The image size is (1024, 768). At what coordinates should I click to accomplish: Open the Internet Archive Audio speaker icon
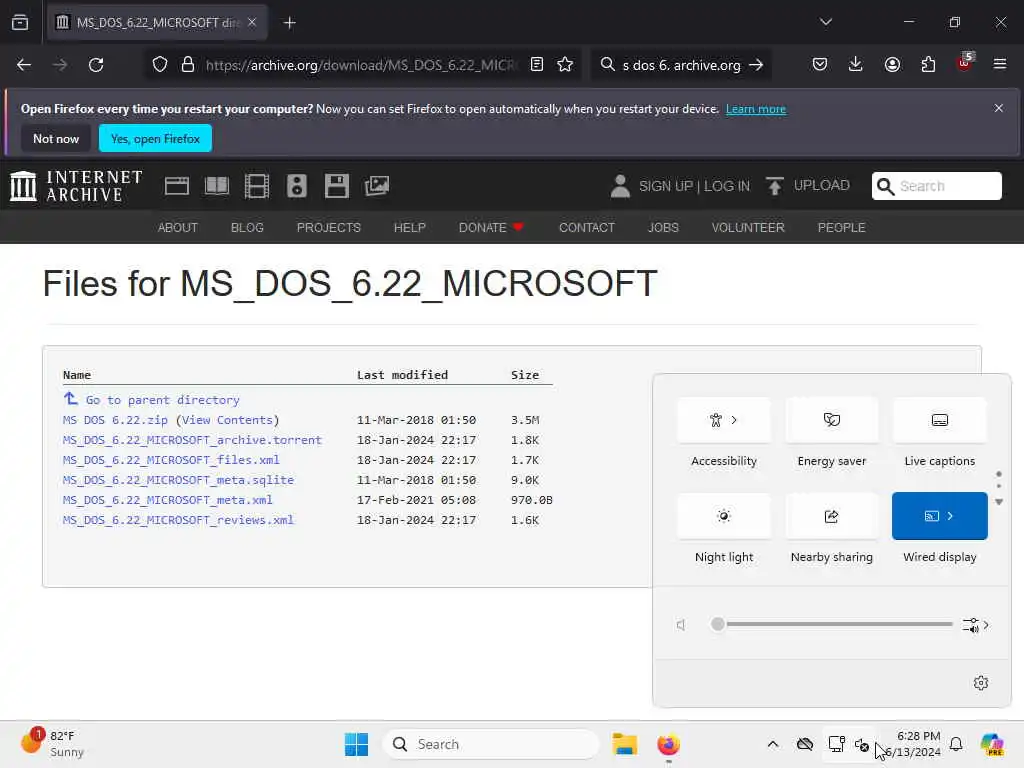296,186
